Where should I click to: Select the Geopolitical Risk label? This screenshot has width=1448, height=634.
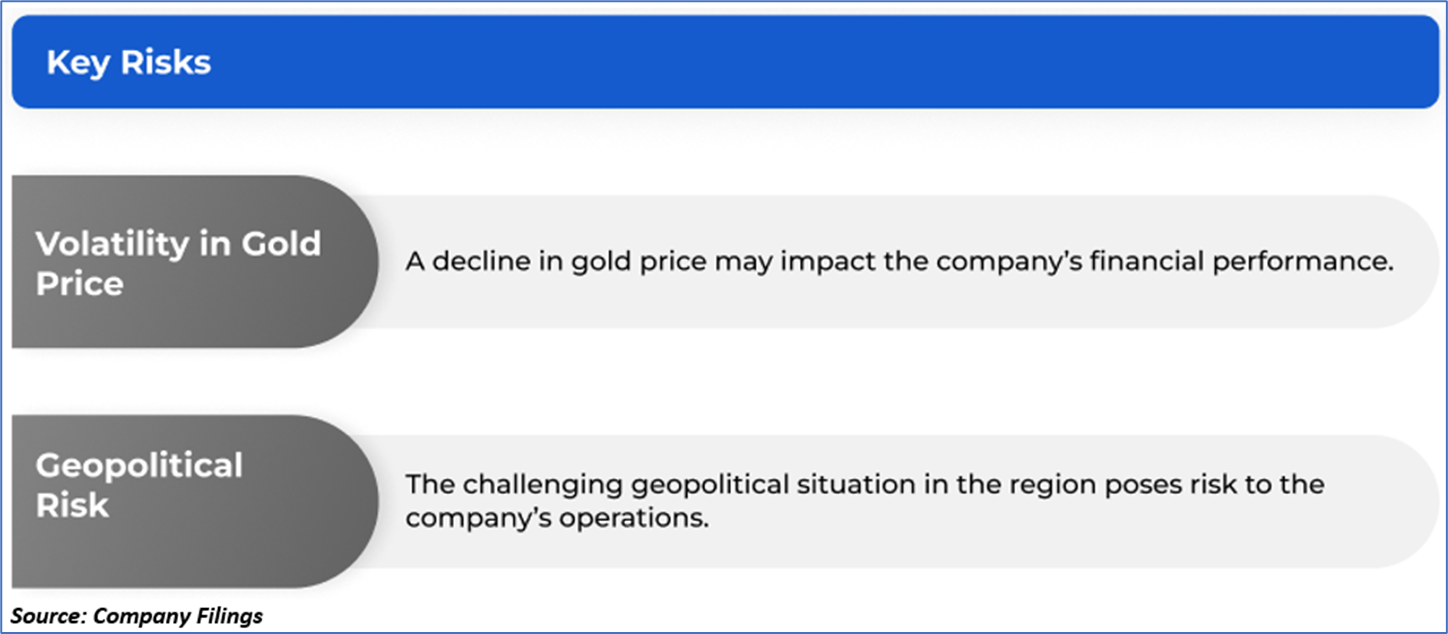pos(139,485)
